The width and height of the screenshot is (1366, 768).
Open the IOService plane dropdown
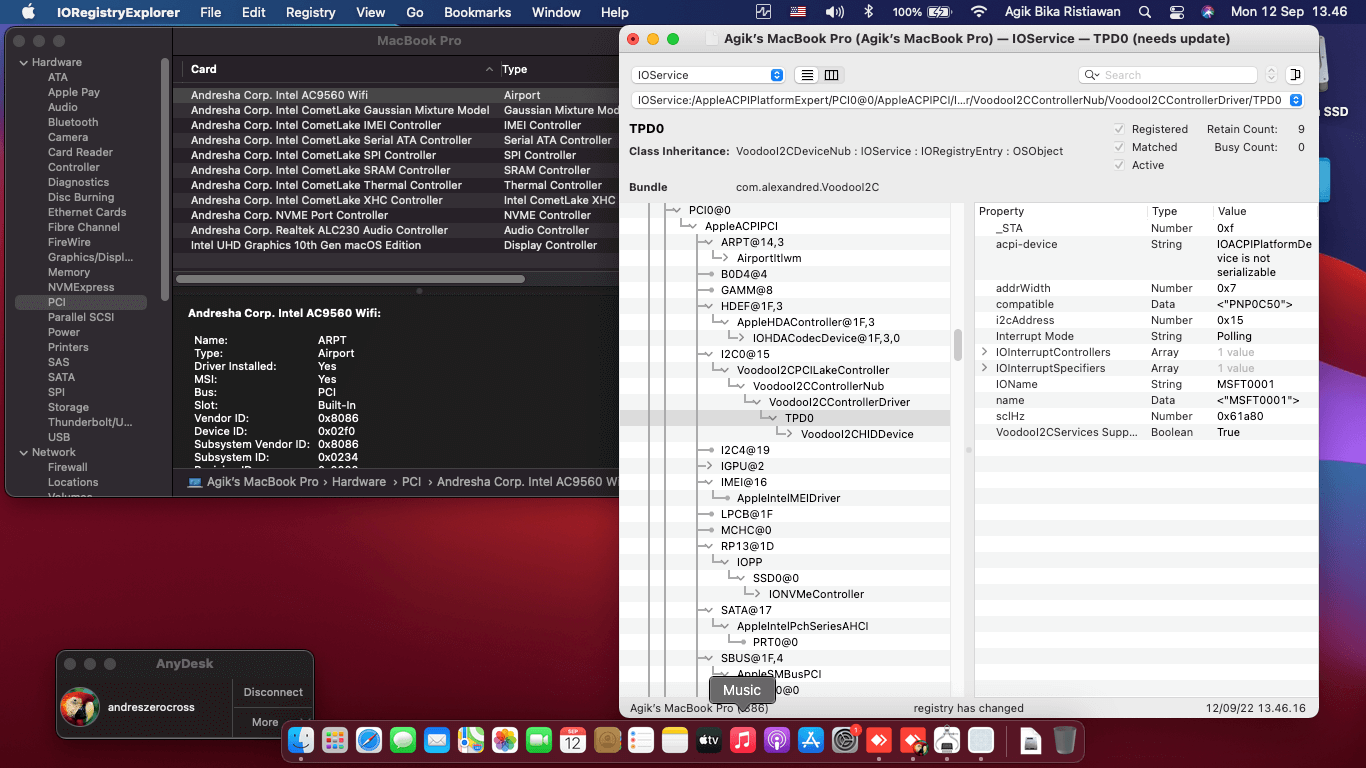coord(708,75)
